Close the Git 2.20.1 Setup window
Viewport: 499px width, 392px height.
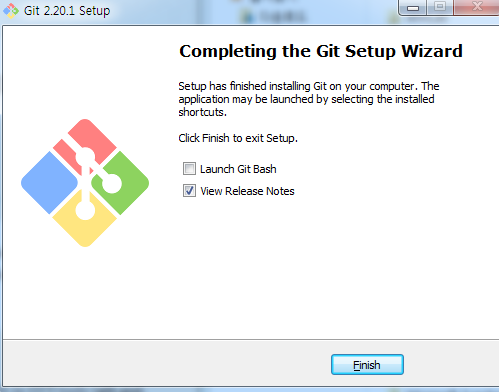click(x=477, y=7)
